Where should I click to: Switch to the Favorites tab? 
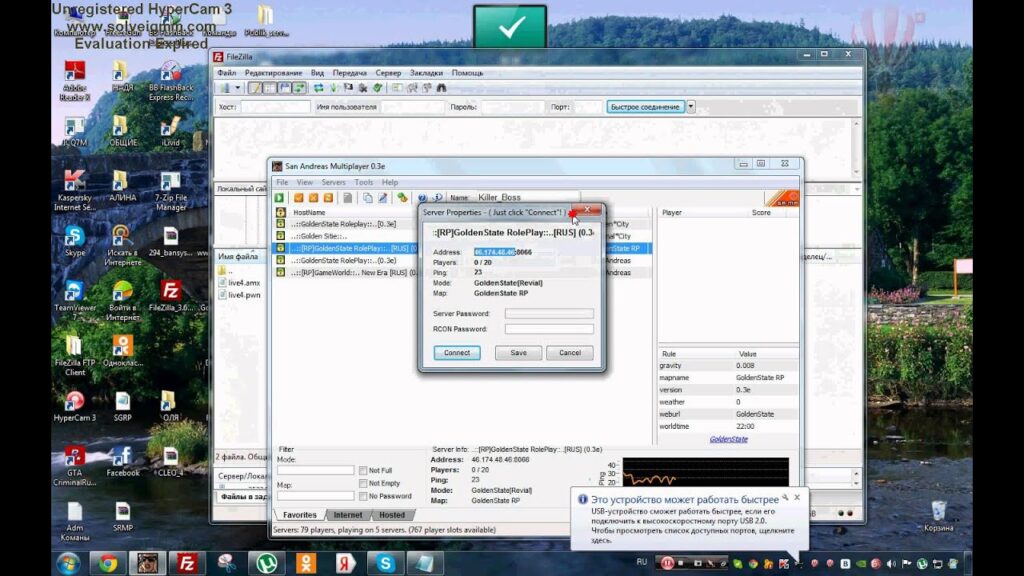coord(299,515)
